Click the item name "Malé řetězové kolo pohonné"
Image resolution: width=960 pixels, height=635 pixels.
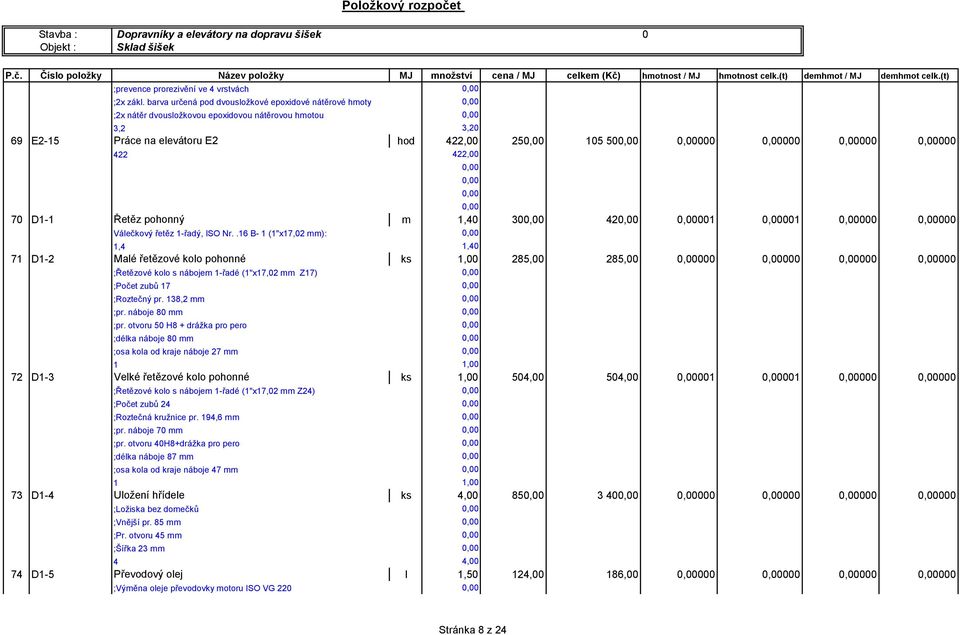(179, 259)
